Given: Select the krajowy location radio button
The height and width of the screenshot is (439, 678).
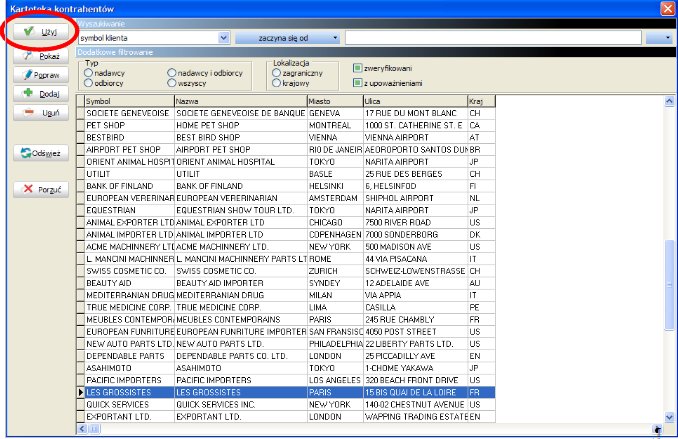Looking at the screenshot, I should pyautogui.click(x=277, y=83).
